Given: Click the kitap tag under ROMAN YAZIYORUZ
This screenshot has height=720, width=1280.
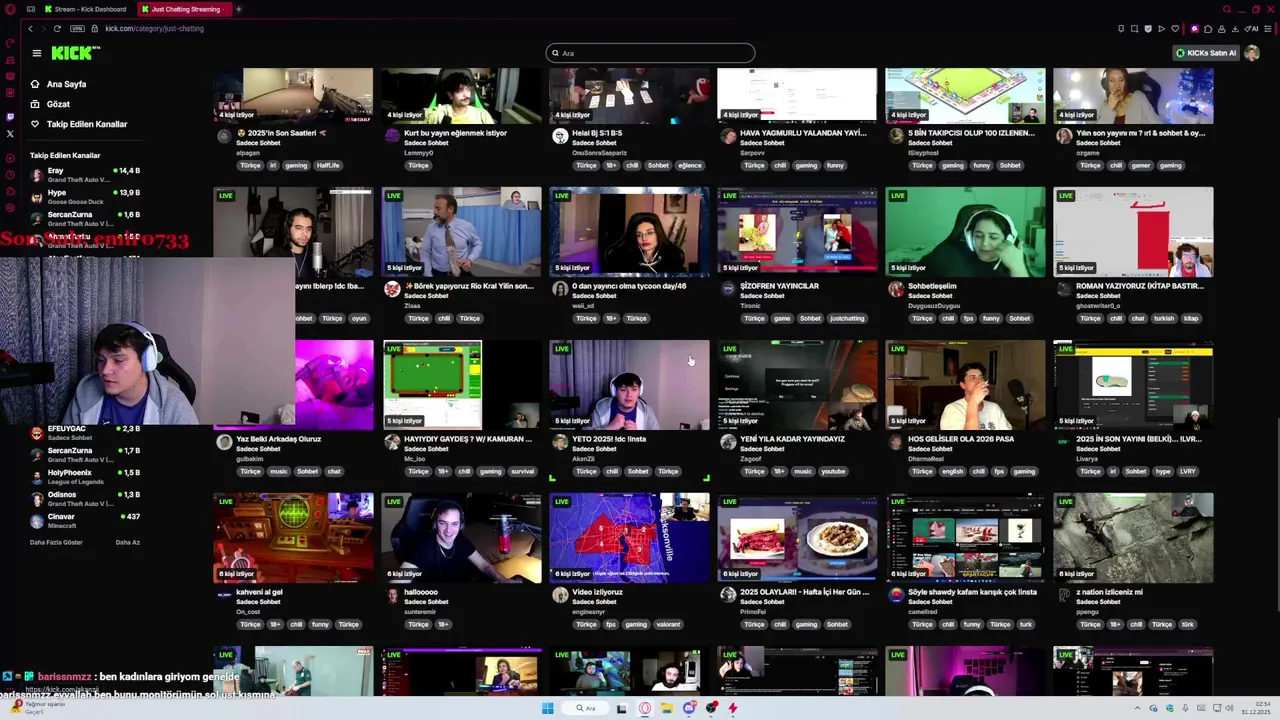Looking at the screenshot, I should pos(1191,318).
